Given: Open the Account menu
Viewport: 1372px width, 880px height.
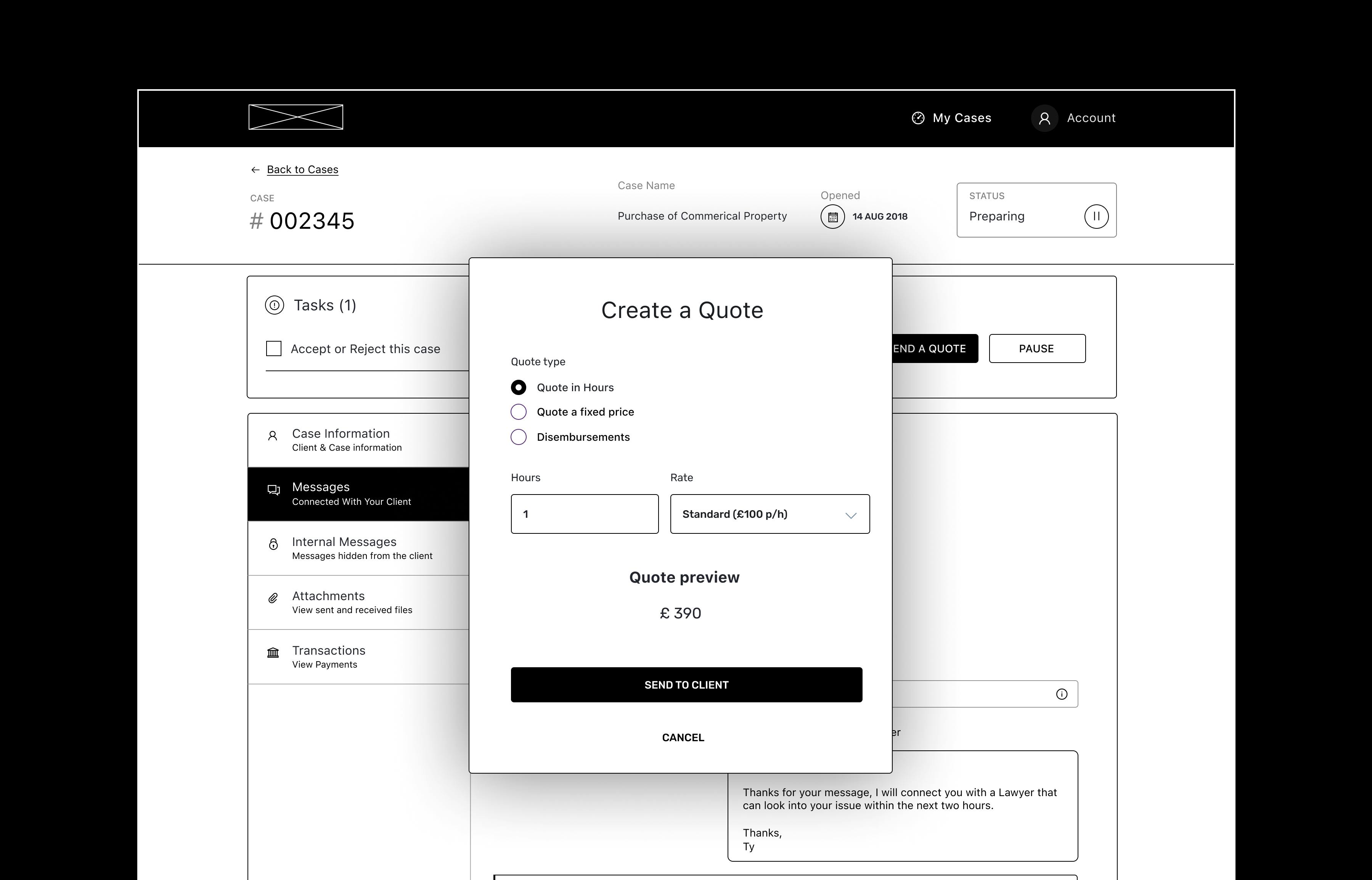Looking at the screenshot, I should click(x=1073, y=118).
